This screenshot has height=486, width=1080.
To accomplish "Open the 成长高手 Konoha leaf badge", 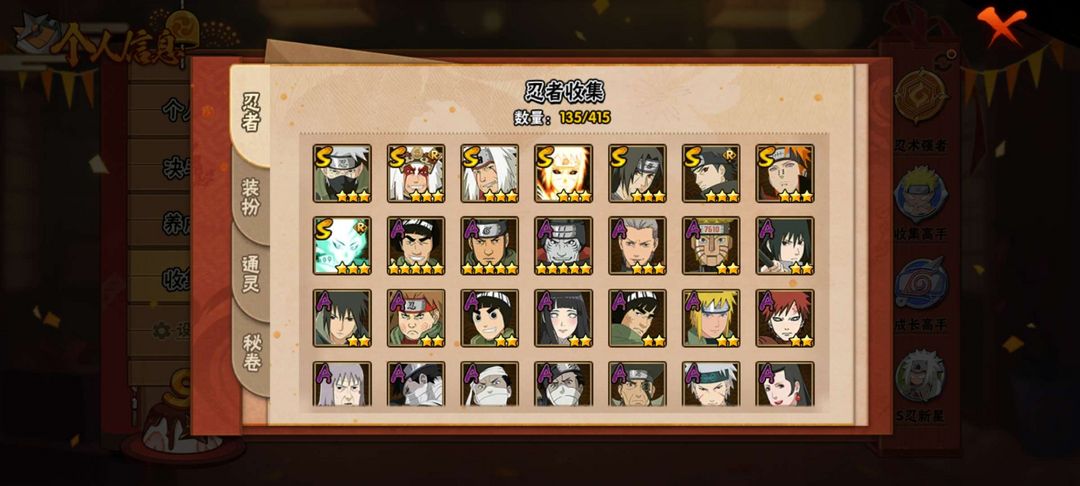I will [x=921, y=284].
